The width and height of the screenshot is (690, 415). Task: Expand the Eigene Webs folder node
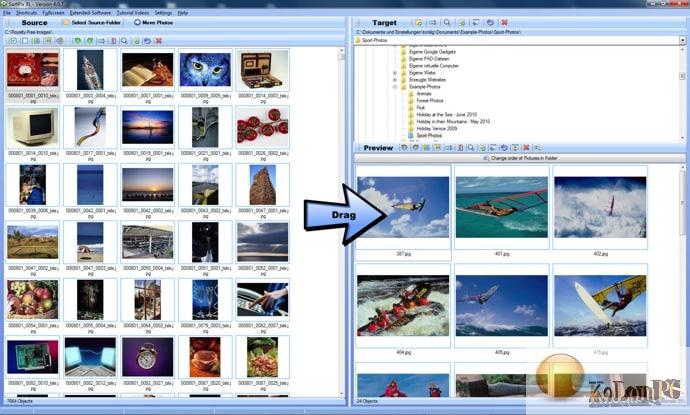395,73
